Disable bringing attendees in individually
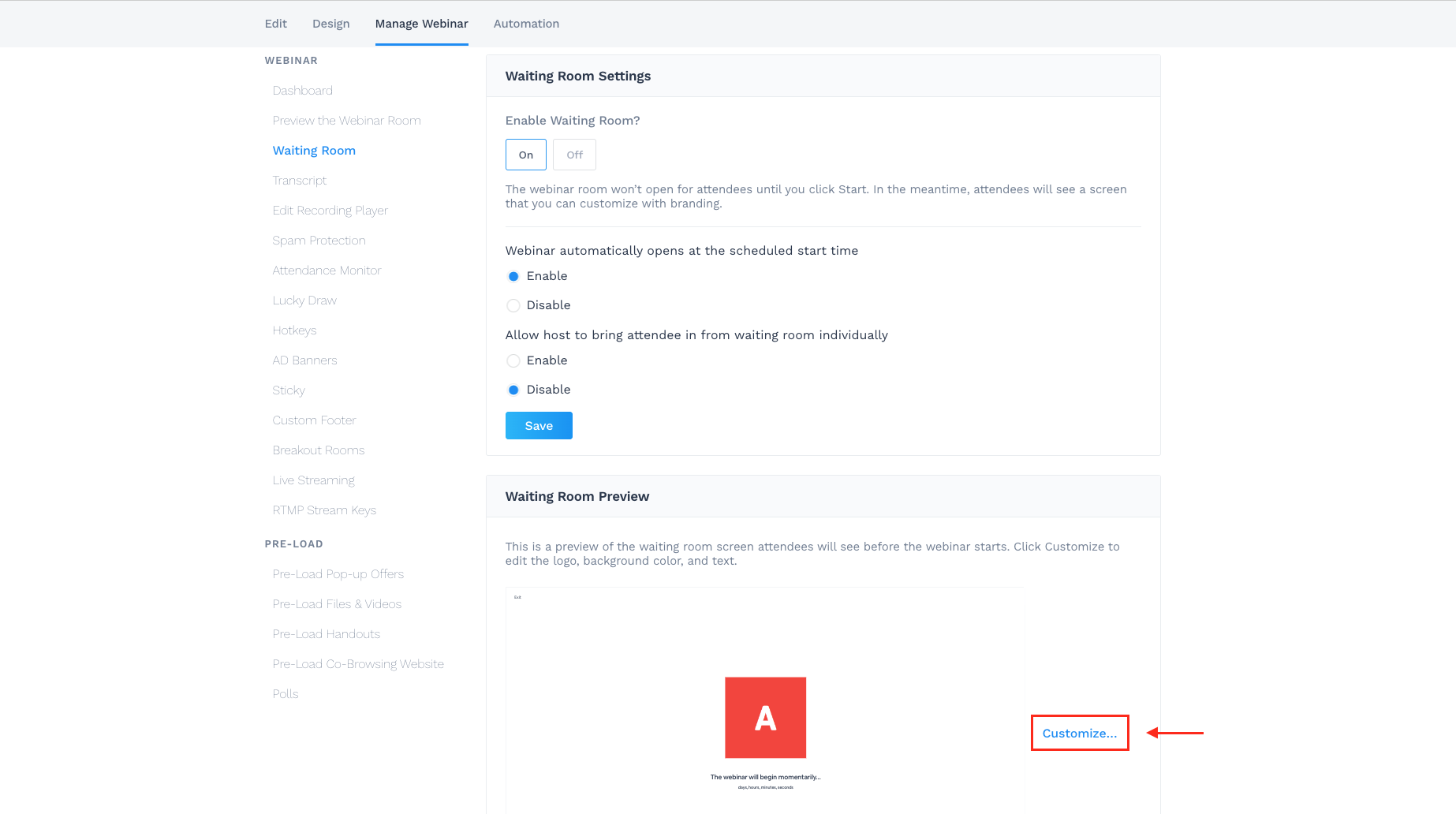1456x814 pixels. pyautogui.click(x=513, y=389)
